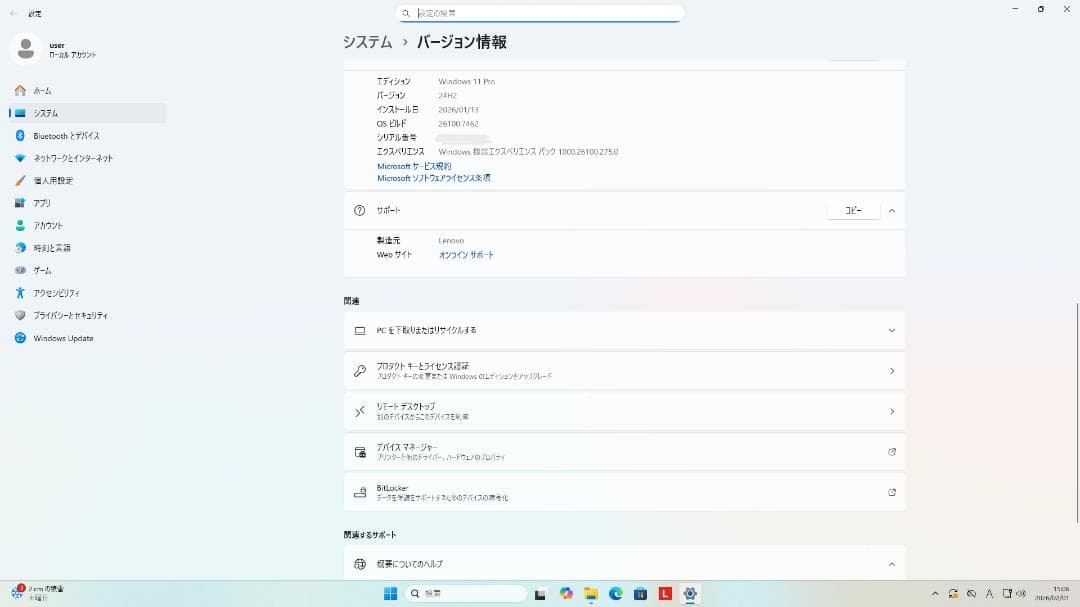Open Microsoft Edge from the taskbar

point(616,594)
